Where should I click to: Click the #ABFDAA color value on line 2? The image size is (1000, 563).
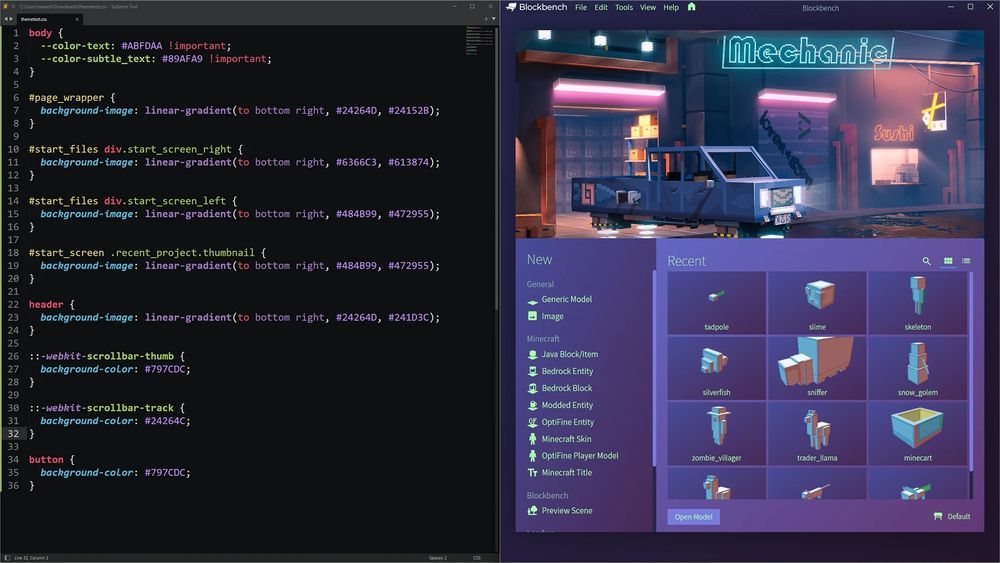point(142,46)
